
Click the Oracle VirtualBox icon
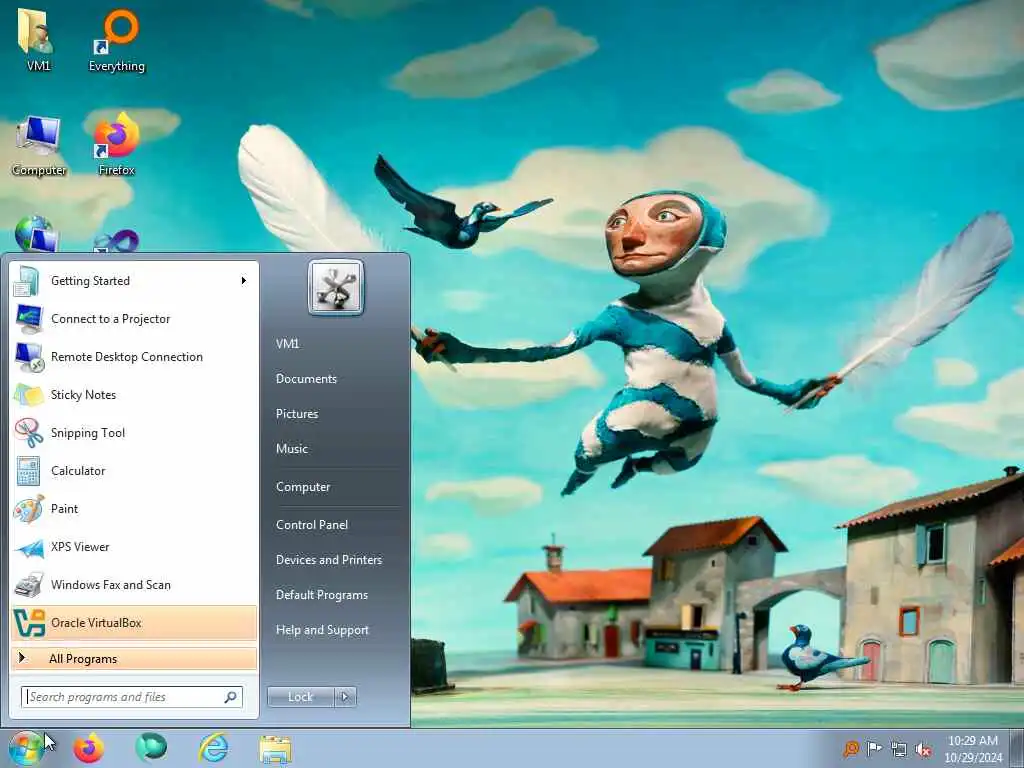pos(29,622)
